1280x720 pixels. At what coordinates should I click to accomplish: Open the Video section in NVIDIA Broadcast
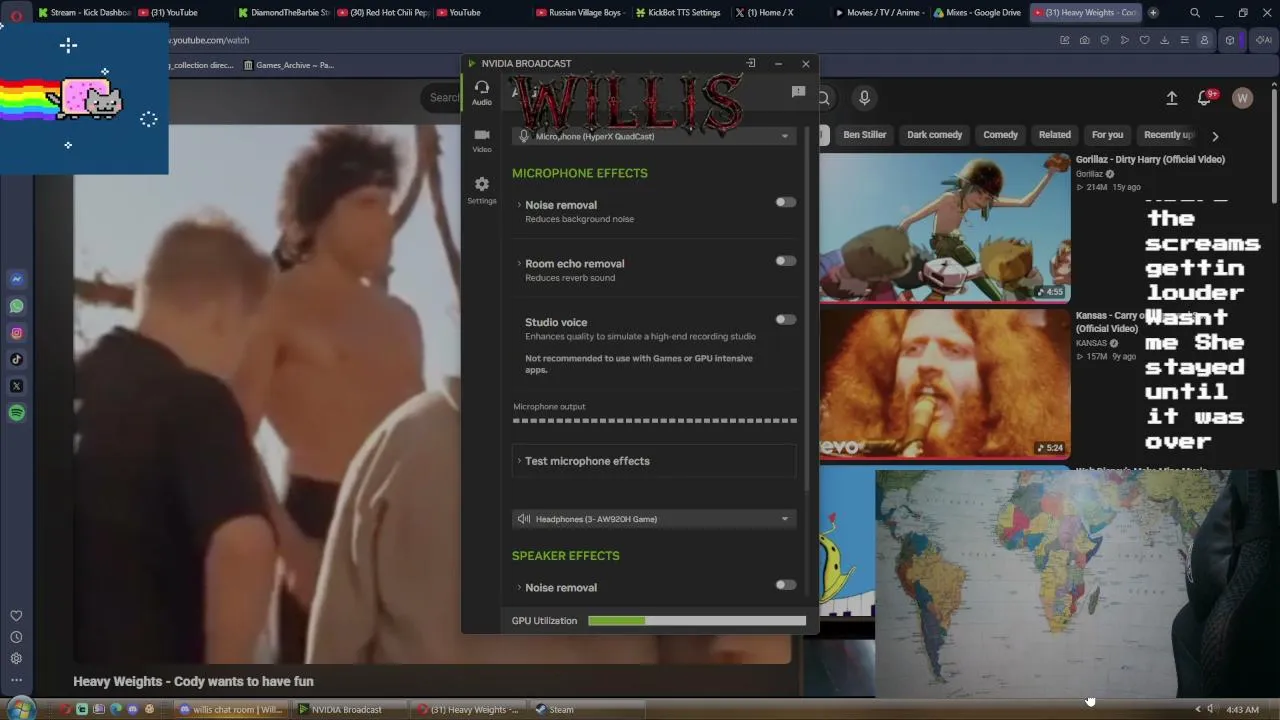point(482,140)
